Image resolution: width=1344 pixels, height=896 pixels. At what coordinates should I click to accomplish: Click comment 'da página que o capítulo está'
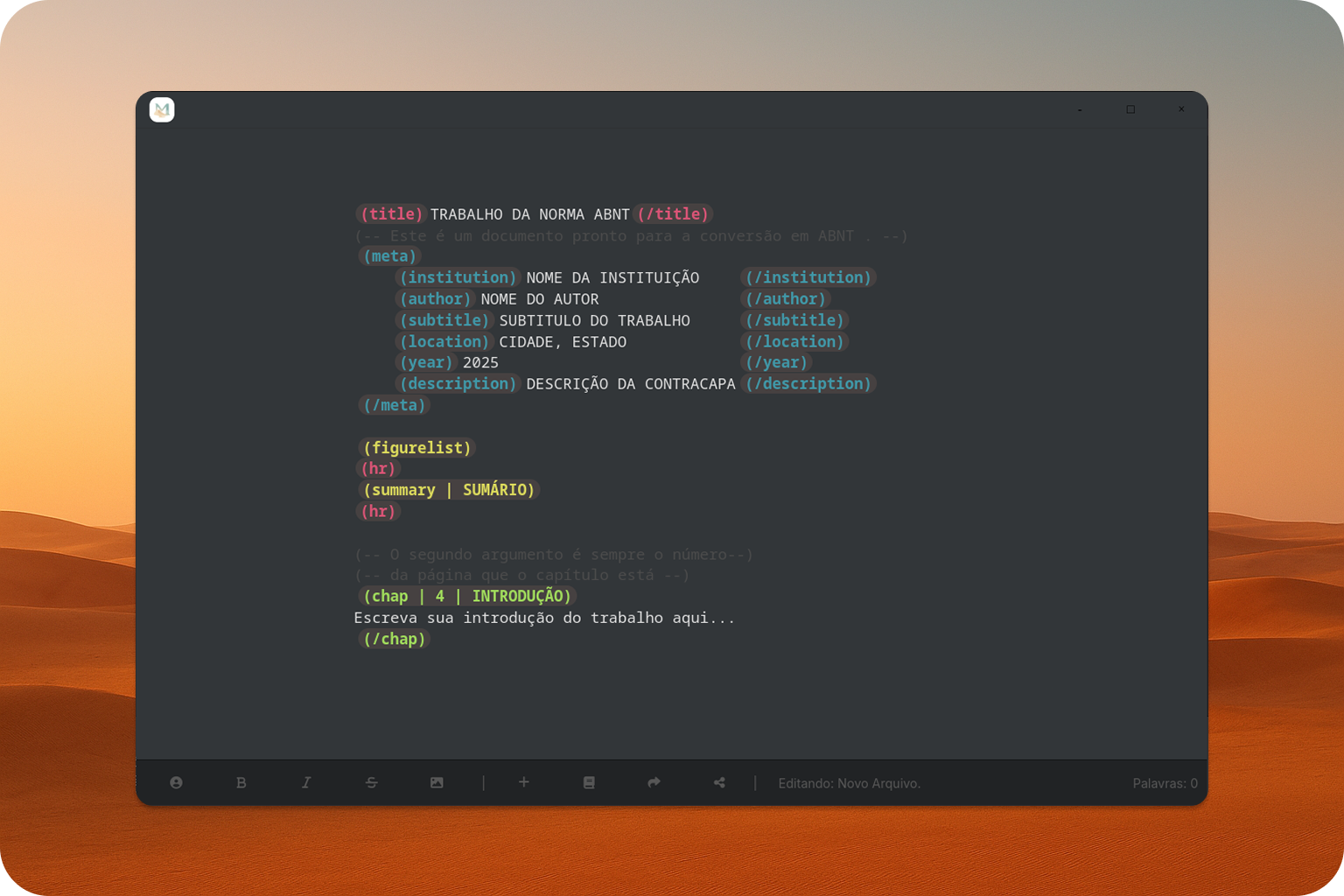(521, 575)
